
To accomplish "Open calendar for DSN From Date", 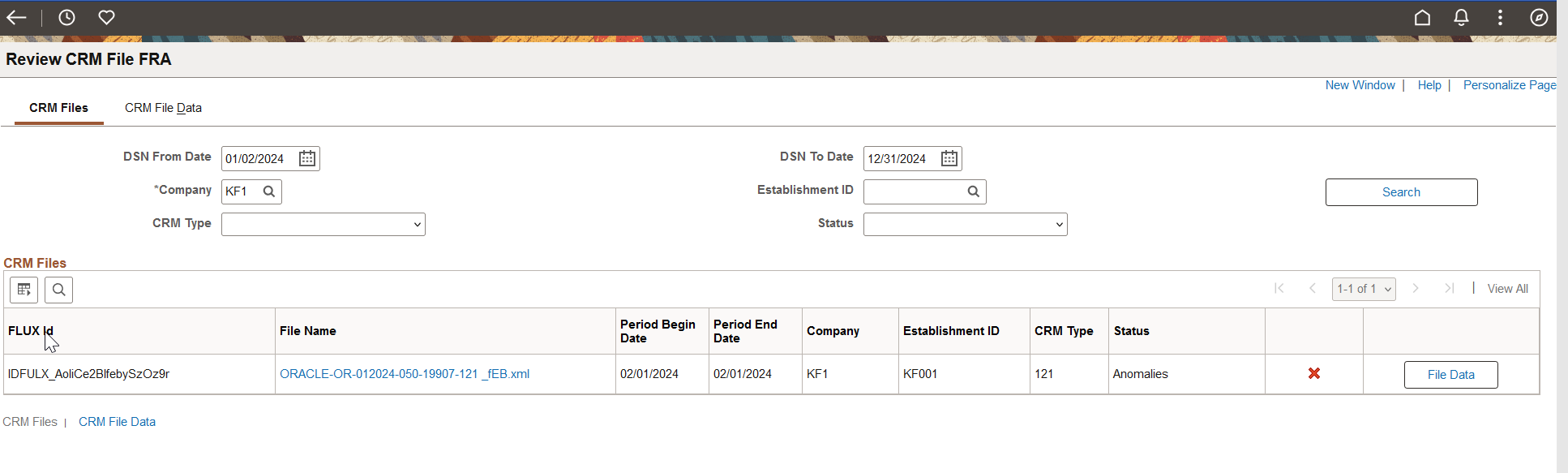I will tap(307, 158).
